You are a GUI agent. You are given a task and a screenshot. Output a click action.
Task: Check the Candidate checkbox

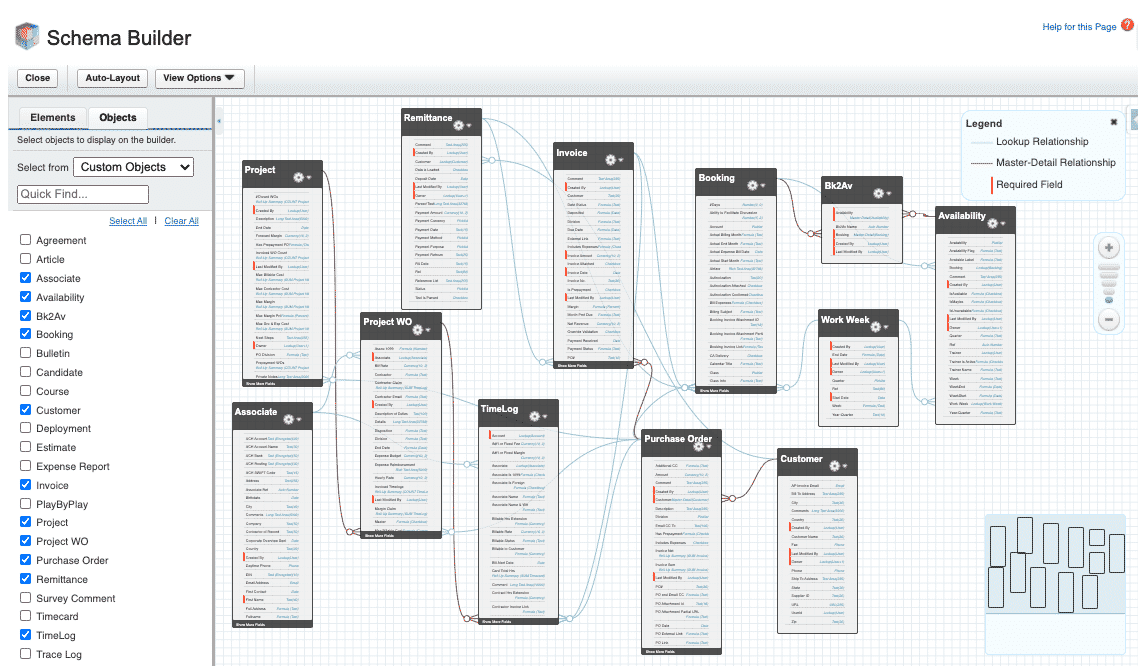[x=25, y=371]
